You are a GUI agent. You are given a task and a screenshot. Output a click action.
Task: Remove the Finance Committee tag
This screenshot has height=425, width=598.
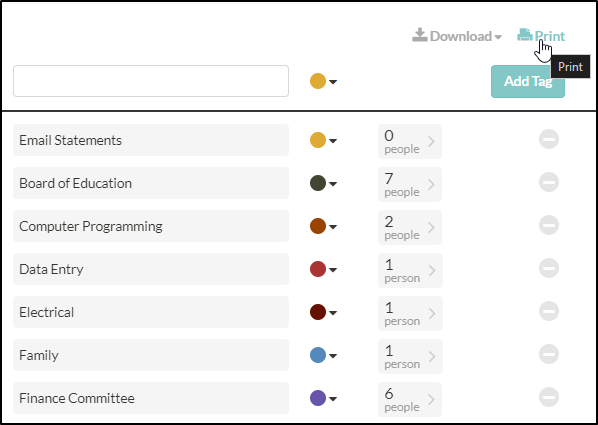549,397
